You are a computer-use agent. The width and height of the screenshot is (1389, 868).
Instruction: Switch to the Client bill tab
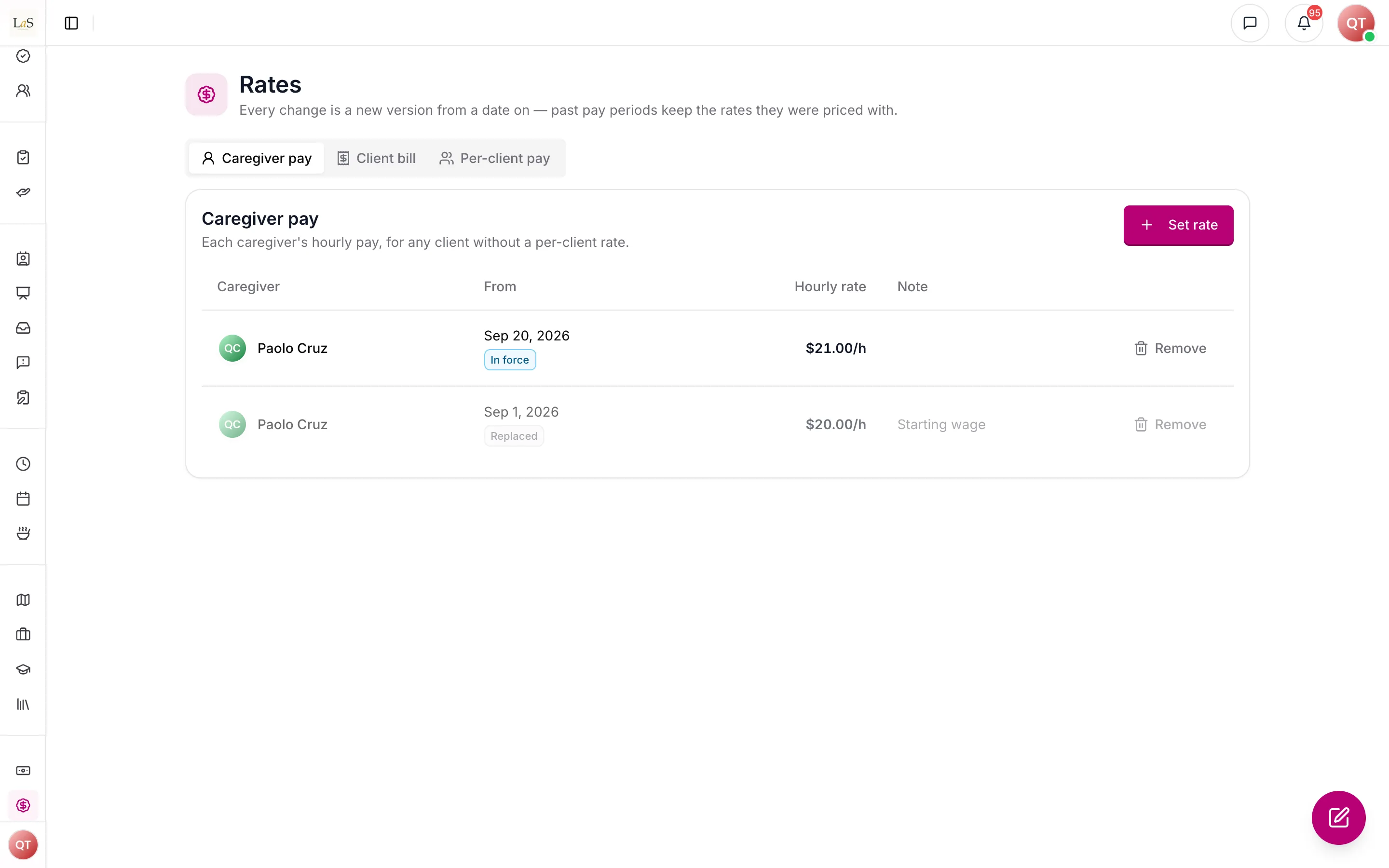tap(376, 158)
